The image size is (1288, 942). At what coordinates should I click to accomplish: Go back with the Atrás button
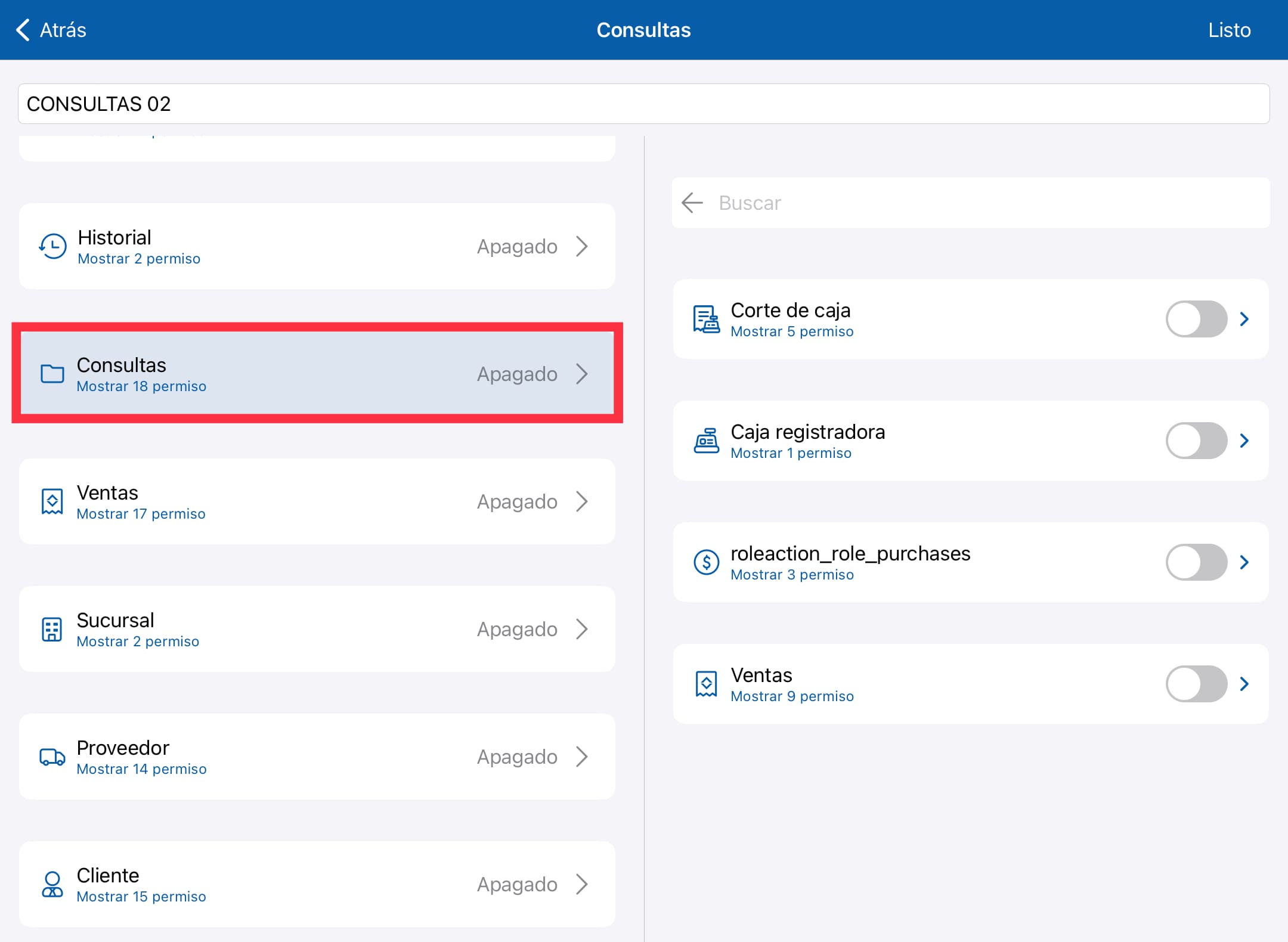click(51, 30)
